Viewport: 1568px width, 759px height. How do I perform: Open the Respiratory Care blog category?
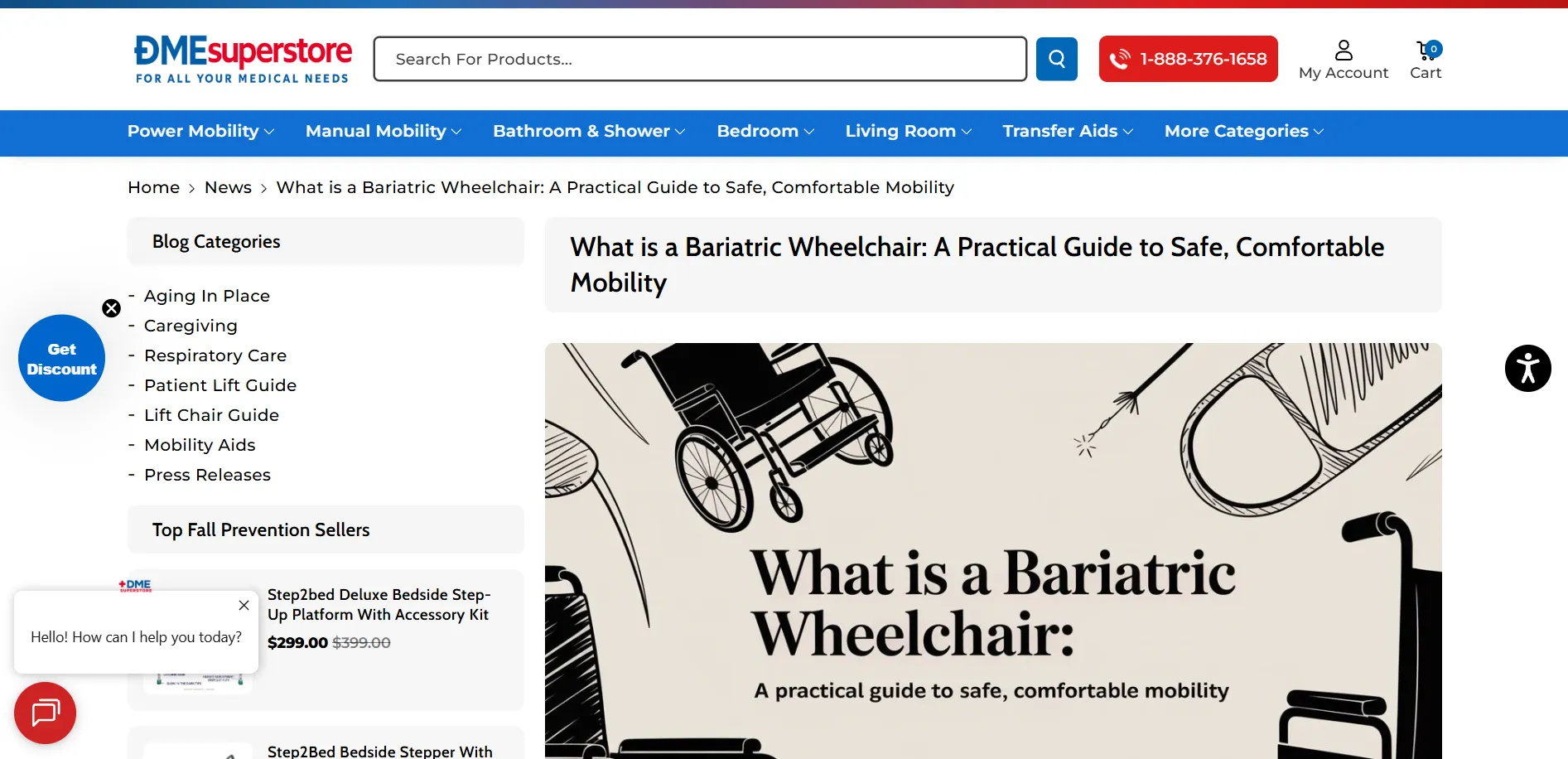point(215,355)
